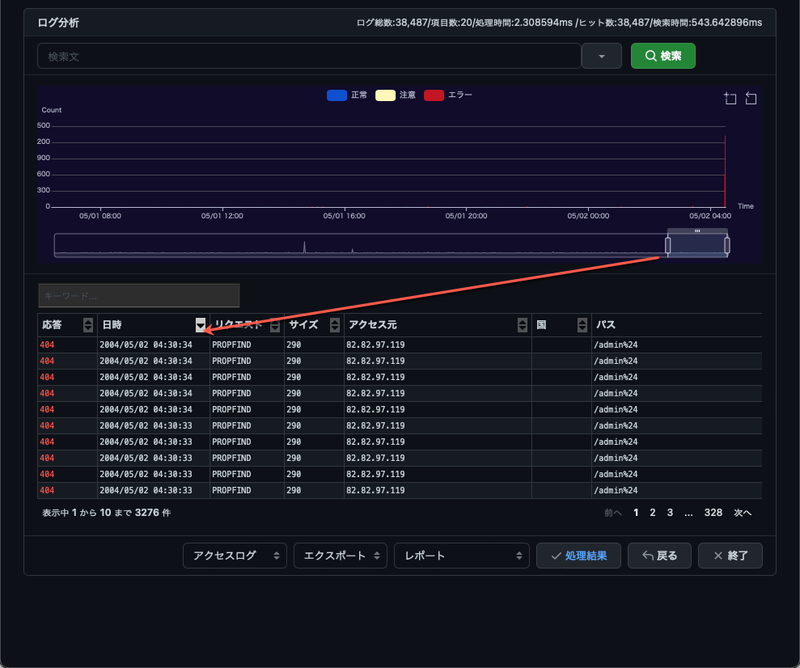Open the レポート select menu
Image resolution: width=800 pixels, height=668 pixels.
point(461,555)
